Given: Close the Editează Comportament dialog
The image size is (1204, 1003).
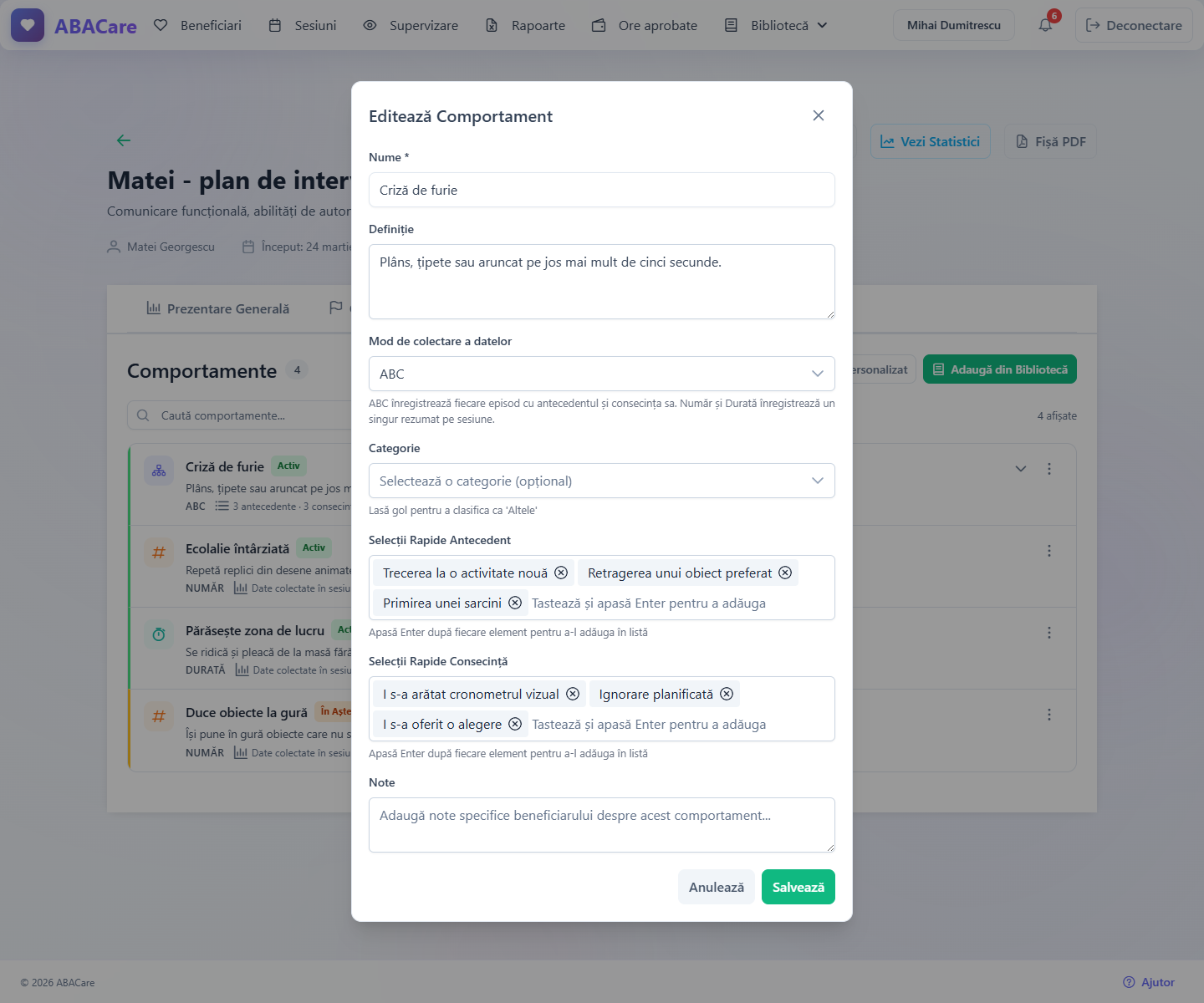Looking at the screenshot, I should coord(819,115).
